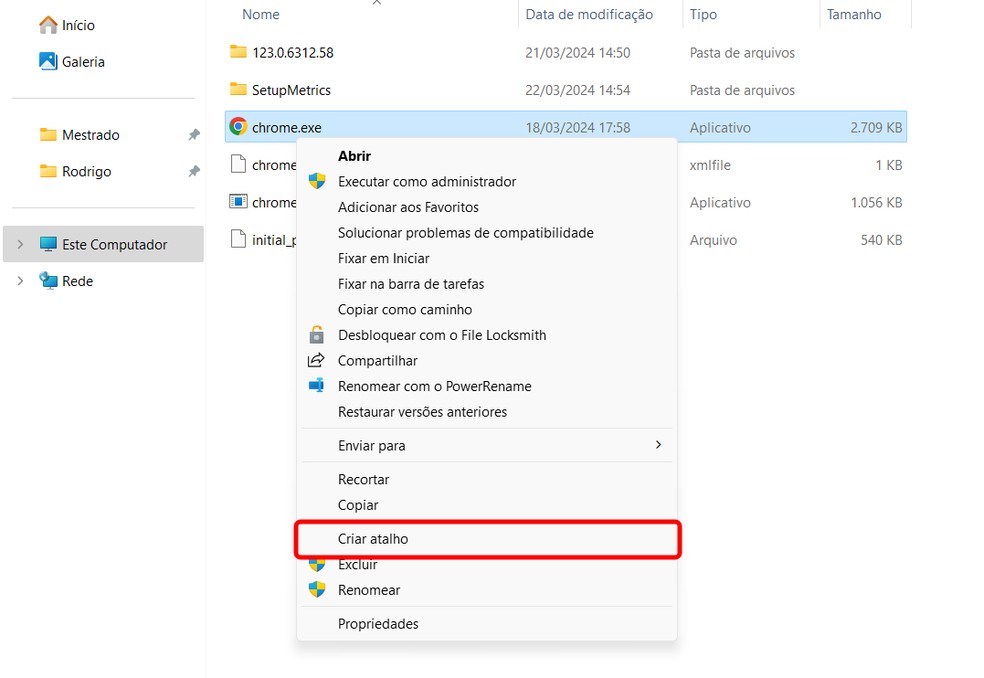Expand the Rede tree node

pos(21,281)
